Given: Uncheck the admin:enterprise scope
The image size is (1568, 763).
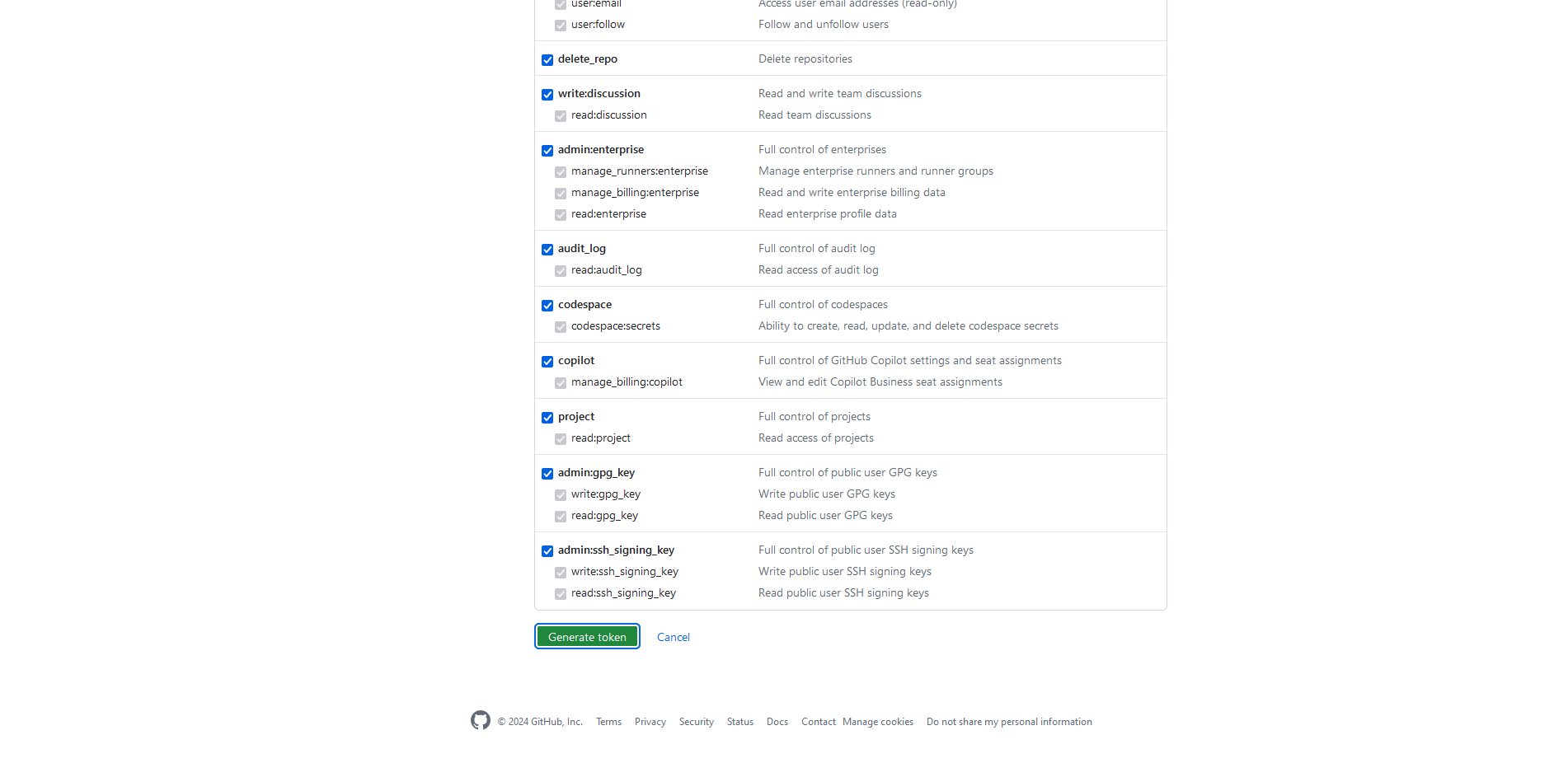Looking at the screenshot, I should 547,151.
